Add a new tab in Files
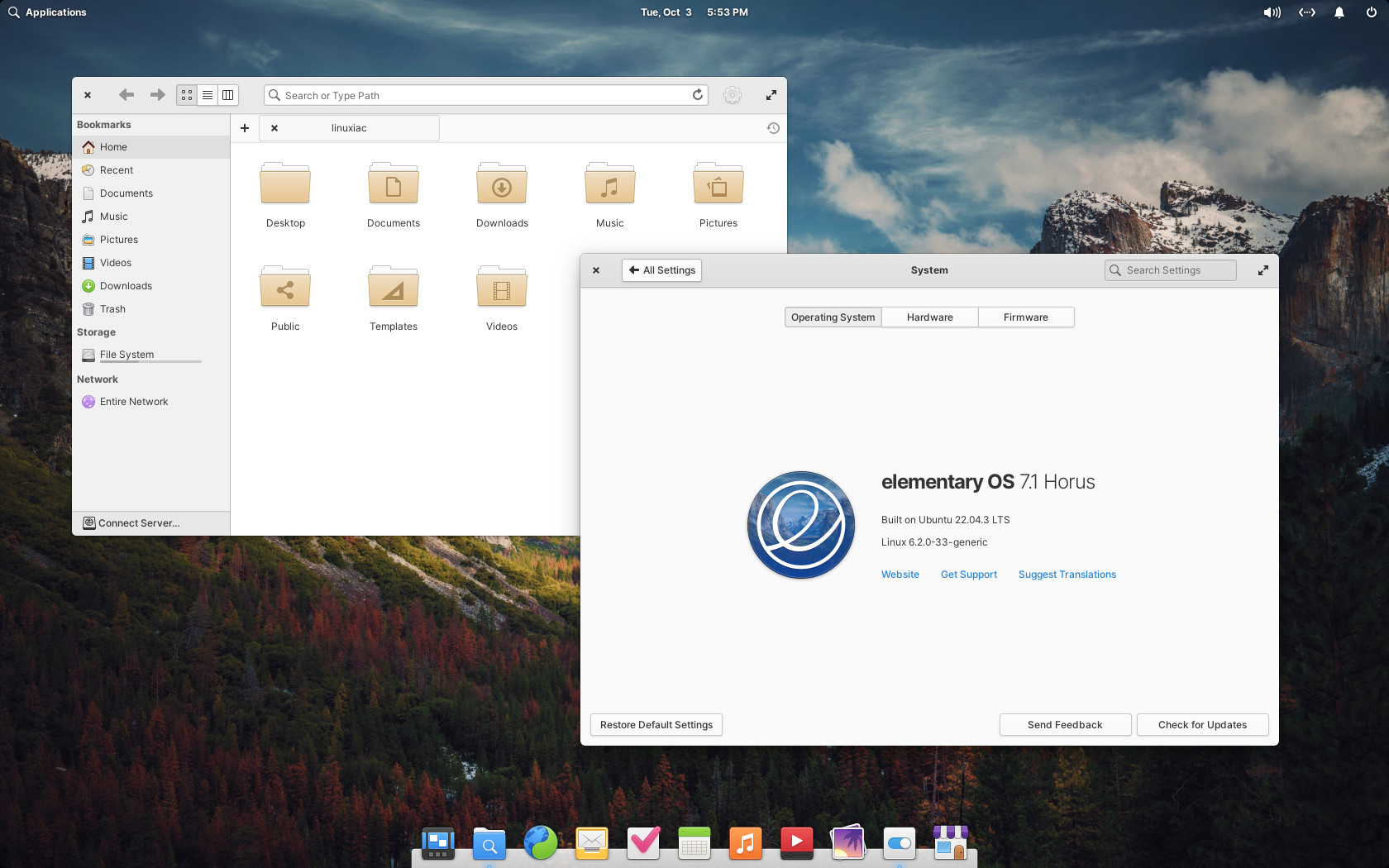Image resolution: width=1389 pixels, height=868 pixels. (x=245, y=128)
